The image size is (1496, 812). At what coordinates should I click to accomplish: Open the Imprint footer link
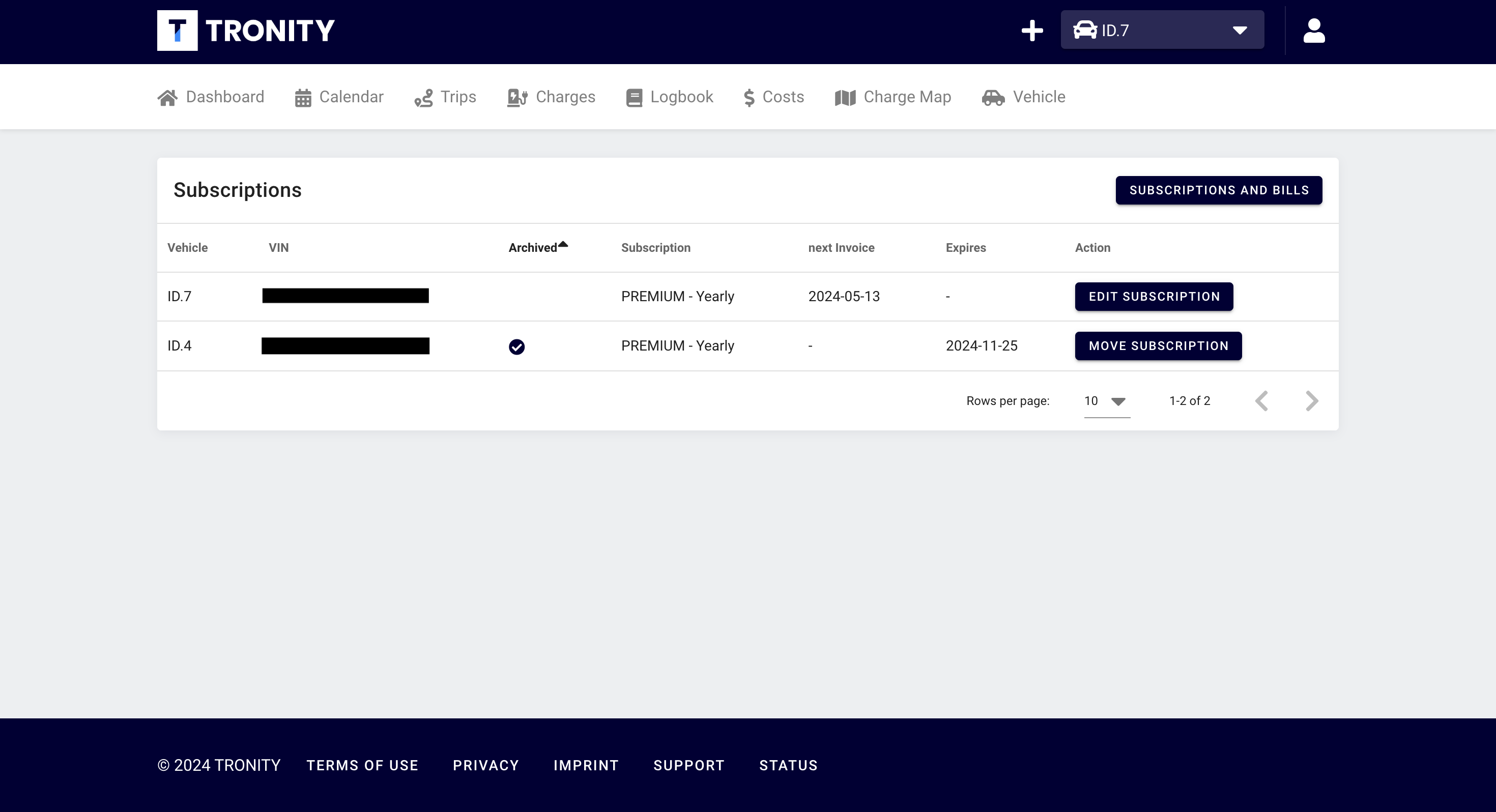point(586,766)
